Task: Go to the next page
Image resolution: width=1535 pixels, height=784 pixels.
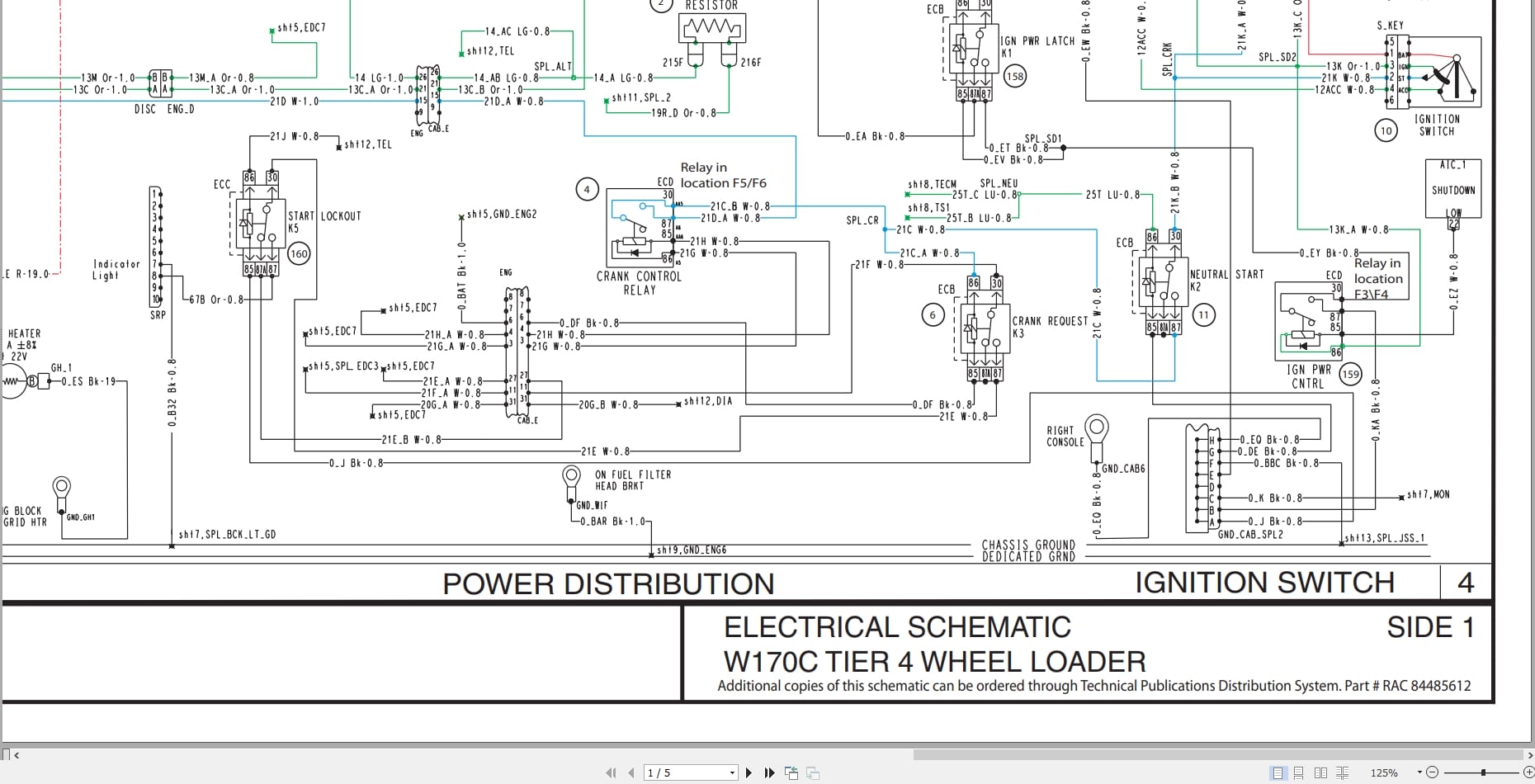Action: tap(749, 772)
